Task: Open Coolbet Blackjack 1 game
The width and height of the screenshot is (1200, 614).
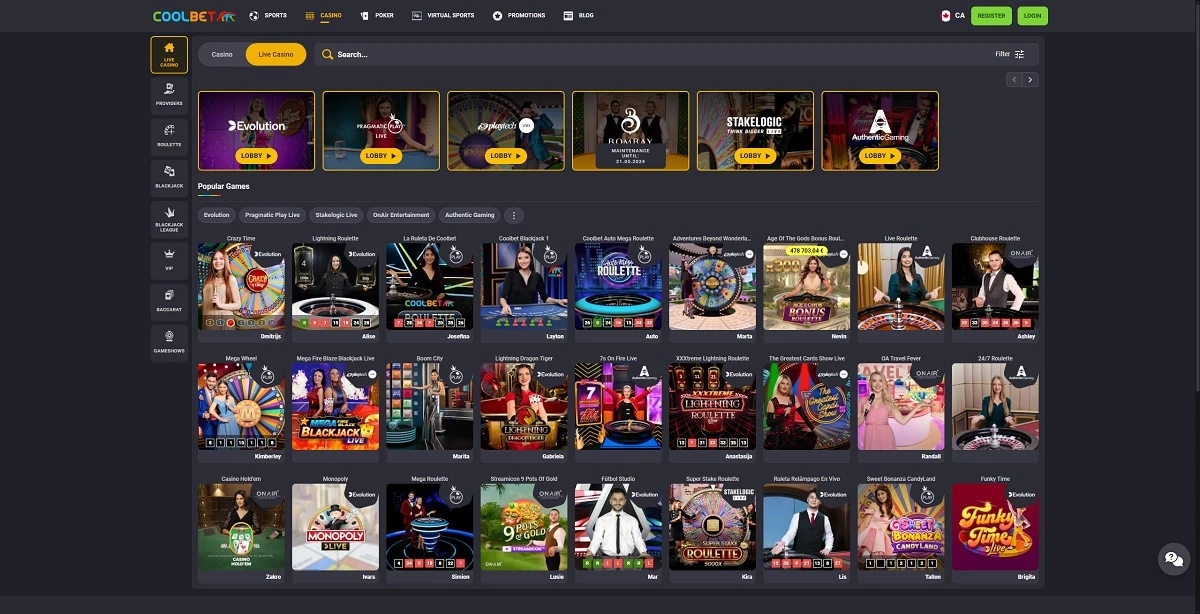Action: (524, 286)
